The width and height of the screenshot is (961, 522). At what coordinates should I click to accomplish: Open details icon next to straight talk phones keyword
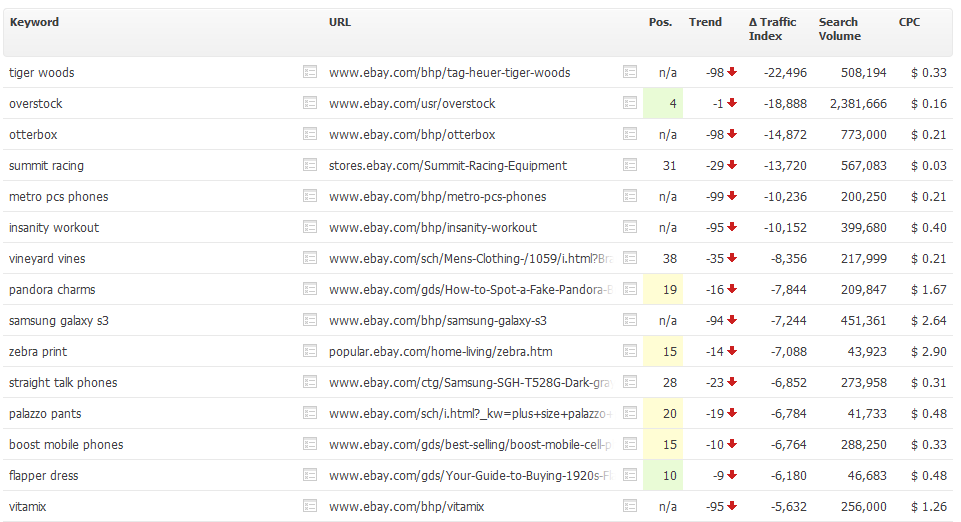click(310, 382)
